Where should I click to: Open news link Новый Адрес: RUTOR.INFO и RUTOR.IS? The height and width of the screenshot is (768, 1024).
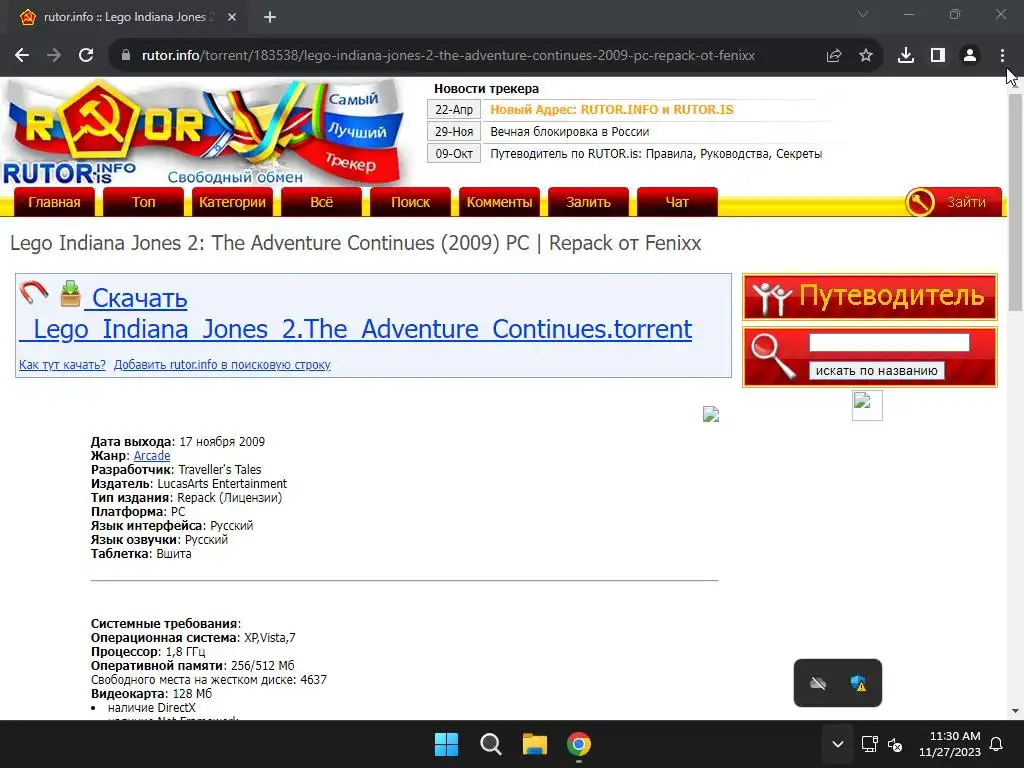click(612, 110)
